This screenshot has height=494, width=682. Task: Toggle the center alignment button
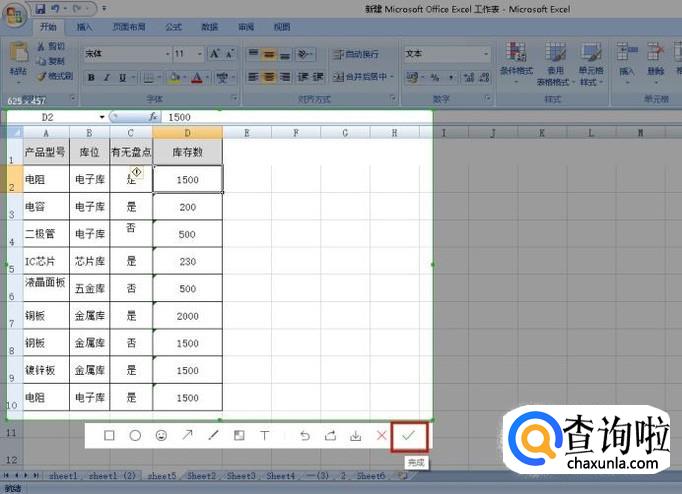coord(270,77)
